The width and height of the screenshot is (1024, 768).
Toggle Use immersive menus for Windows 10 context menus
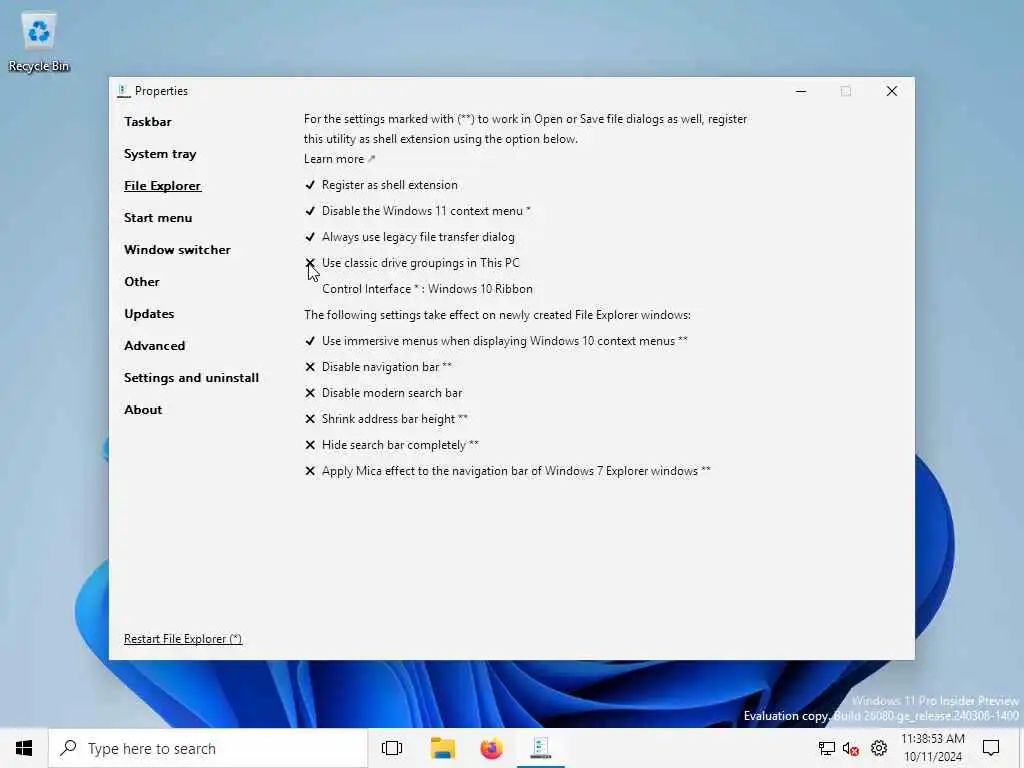point(496,341)
